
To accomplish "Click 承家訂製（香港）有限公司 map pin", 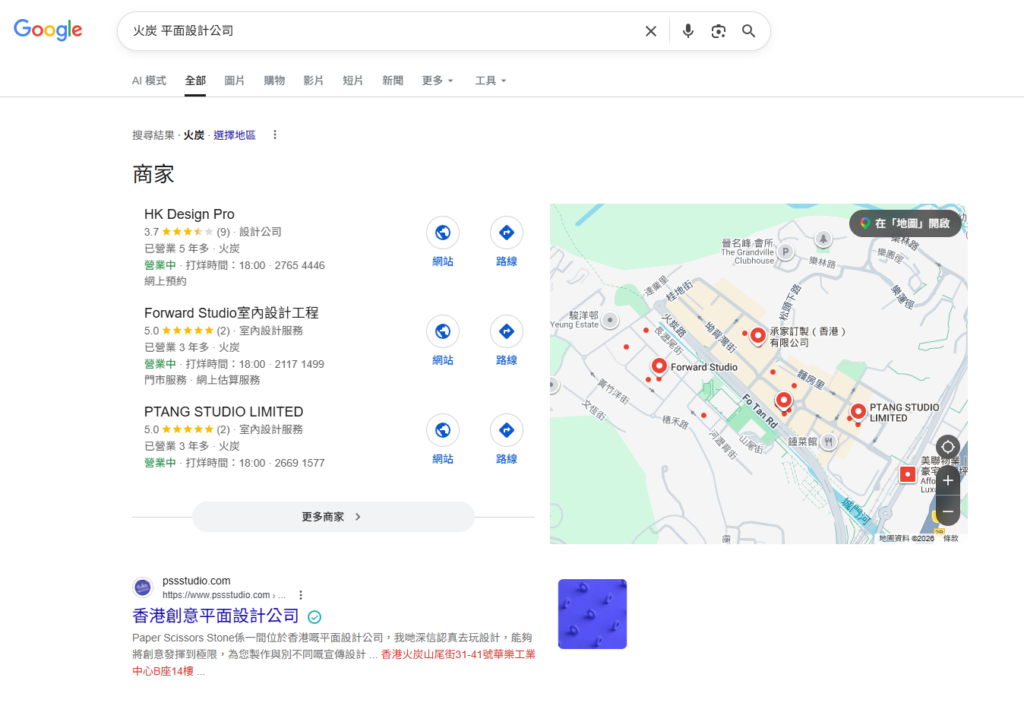I will pyautogui.click(x=758, y=336).
